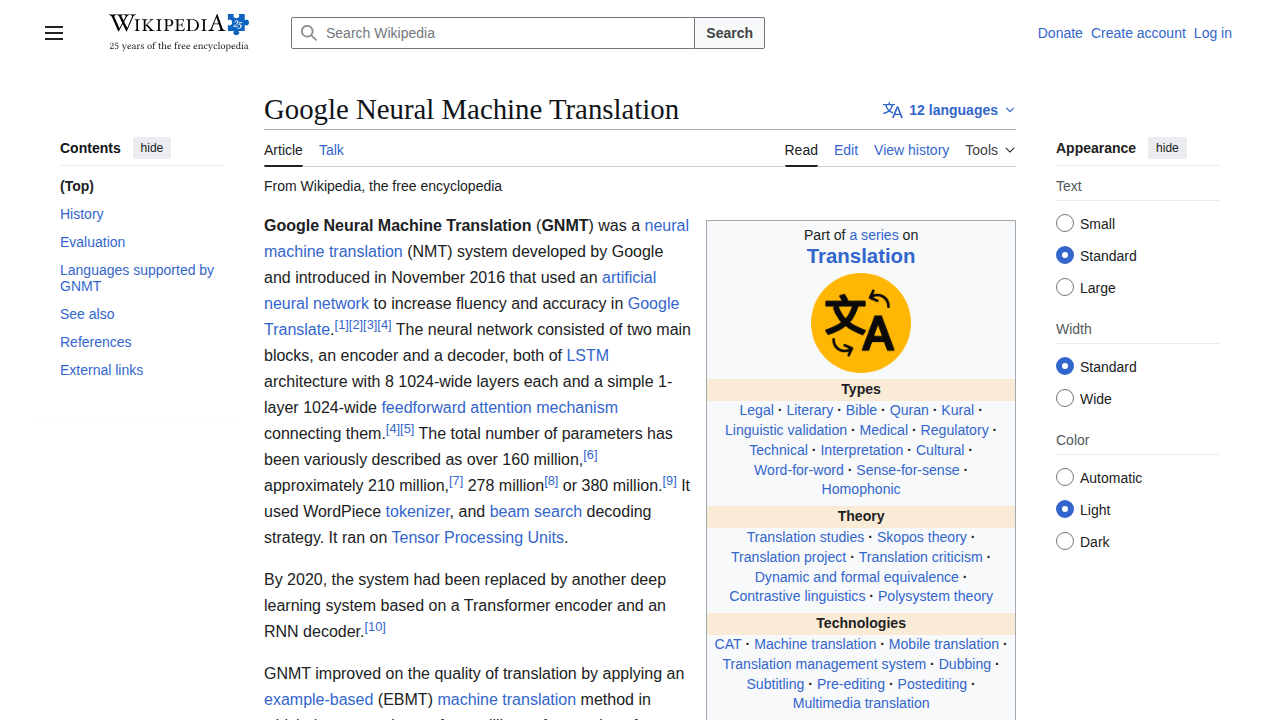The width and height of the screenshot is (1280, 720).
Task: Select Dark color mode
Action: tap(1065, 541)
